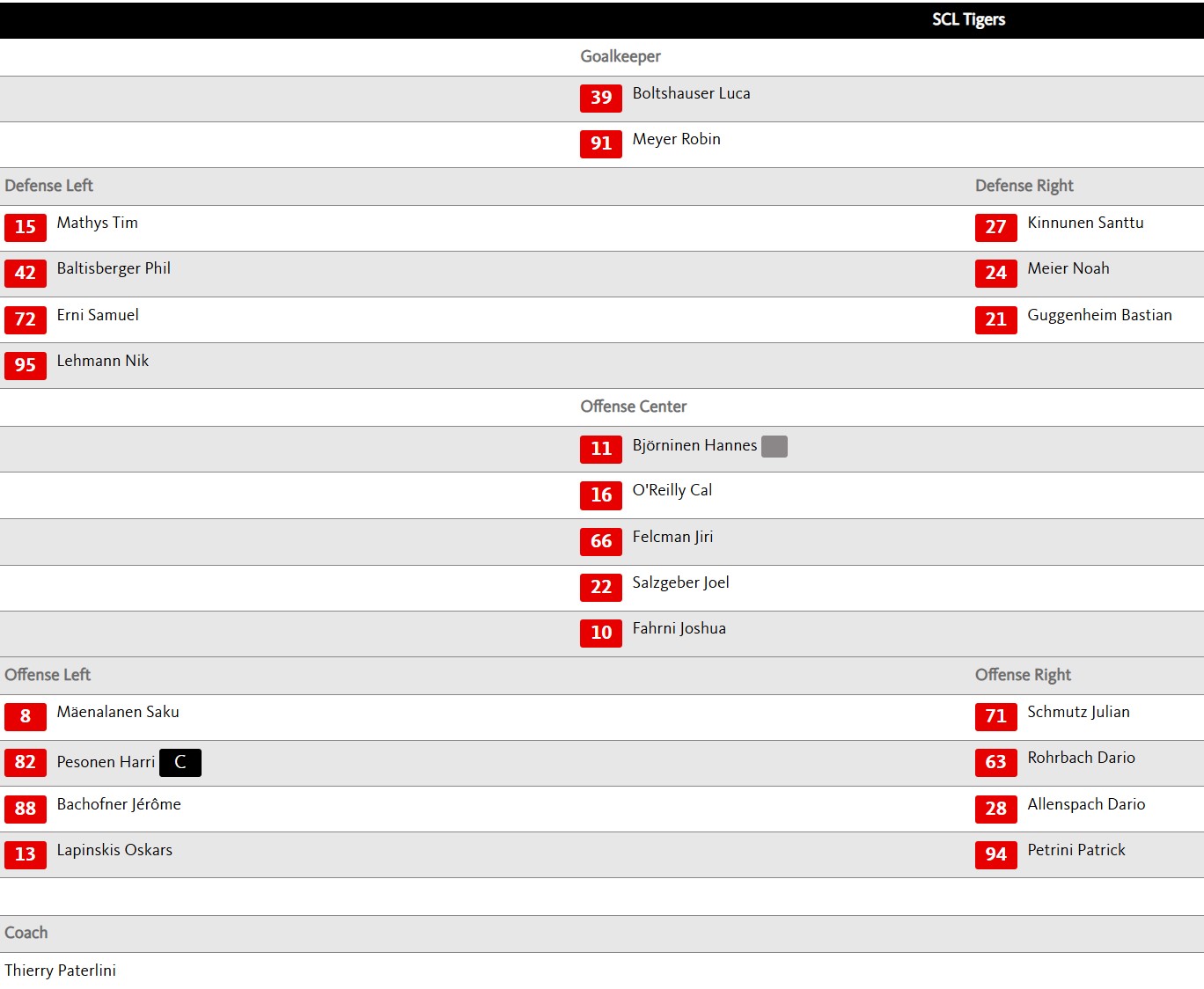Select the name Felcman Jiri
The width and height of the screenshot is (1204, 989).
click(x=672, y=537)
